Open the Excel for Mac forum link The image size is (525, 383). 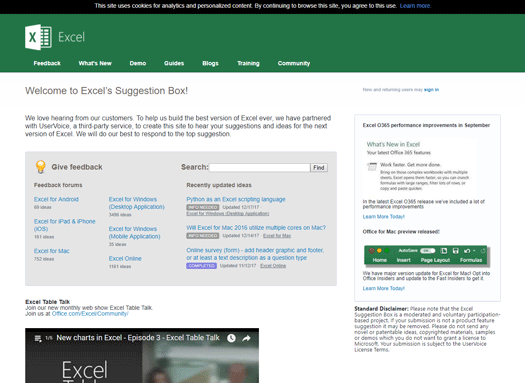(x=52, y=251)
